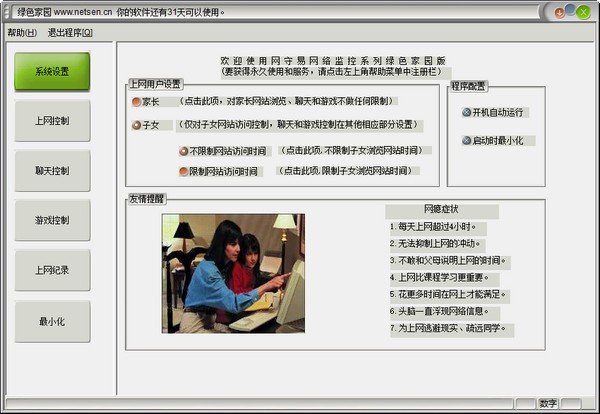Click the orange minimize button in title bar

coord(562,11)
